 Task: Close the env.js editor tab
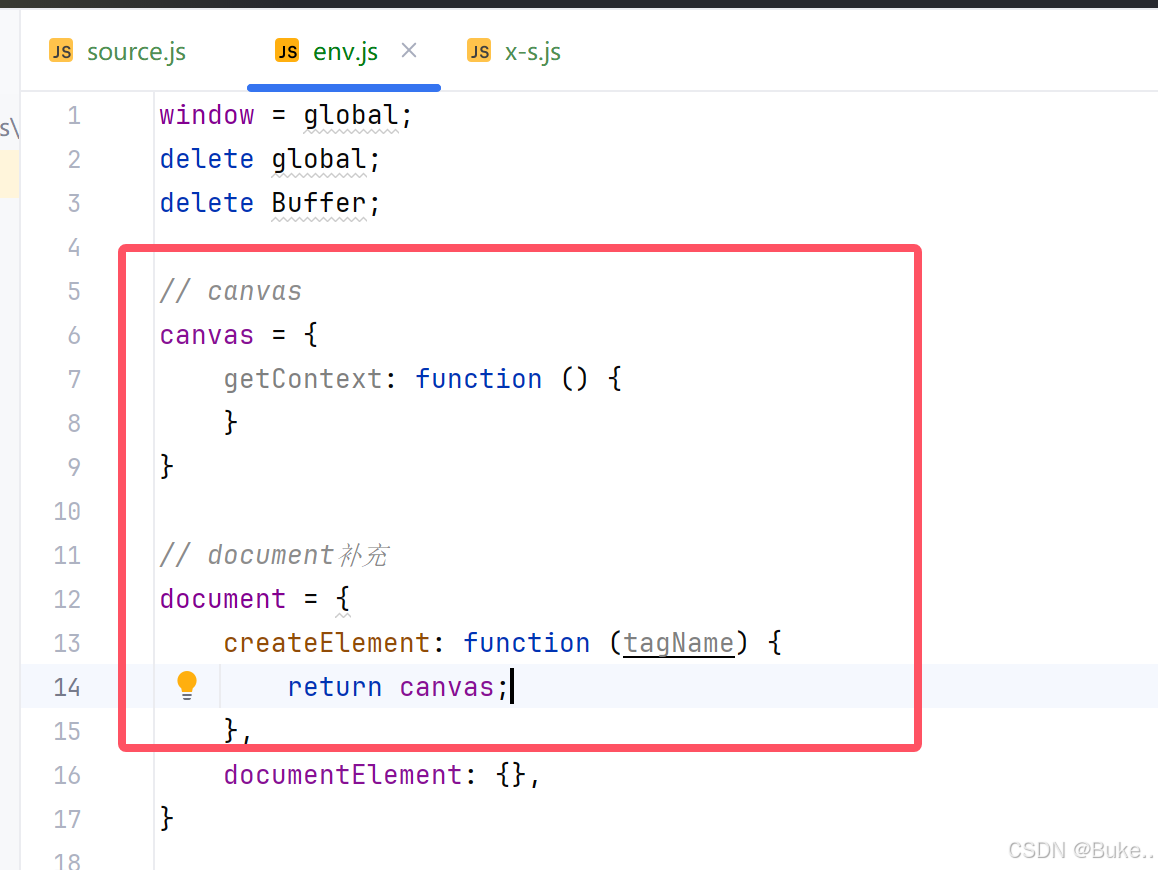(408, 50)
